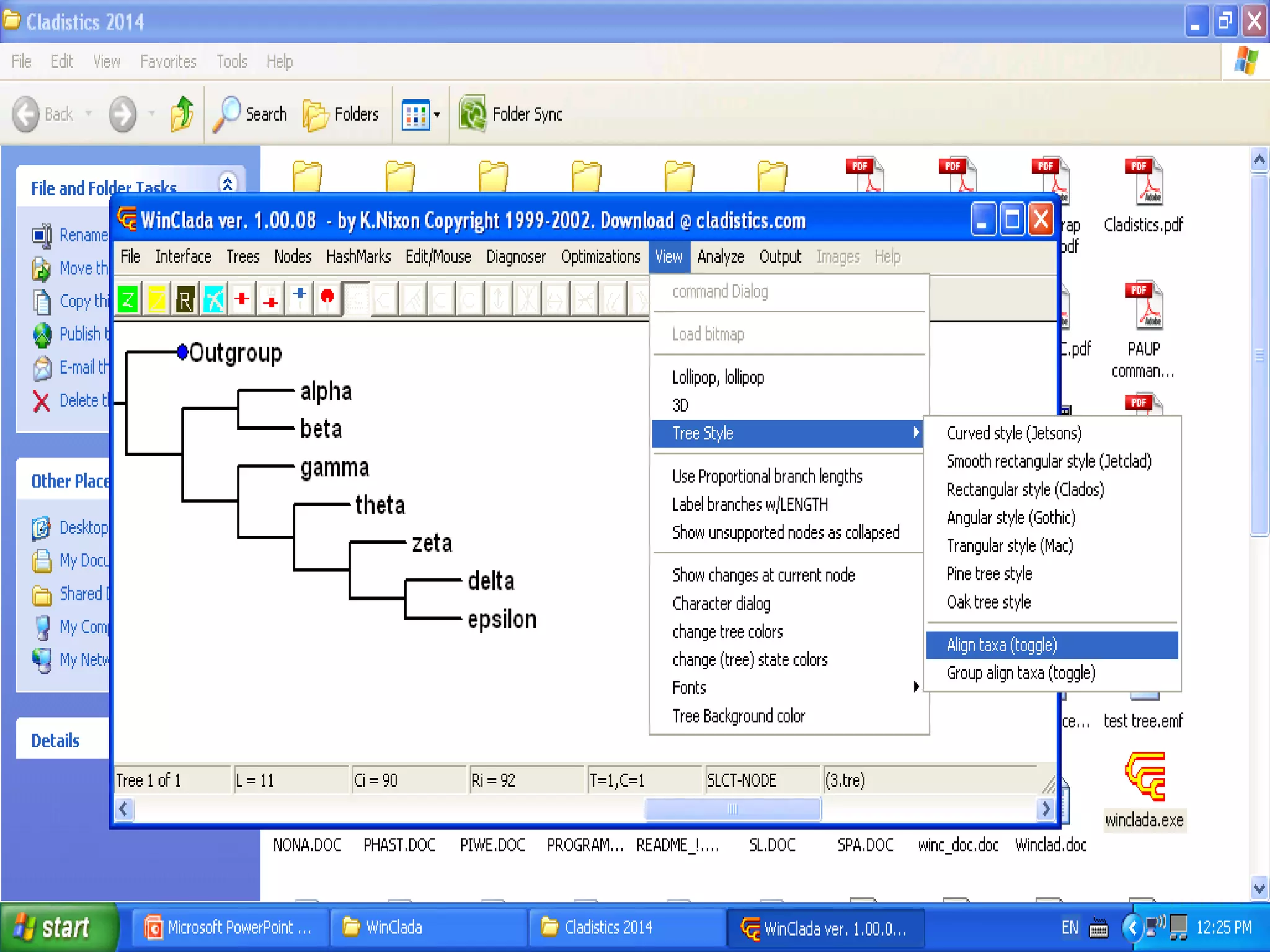The width and height of the screenshot is (1270, 952).
Task: Choose Curved style (Jetsons)
Action: 1014,433
